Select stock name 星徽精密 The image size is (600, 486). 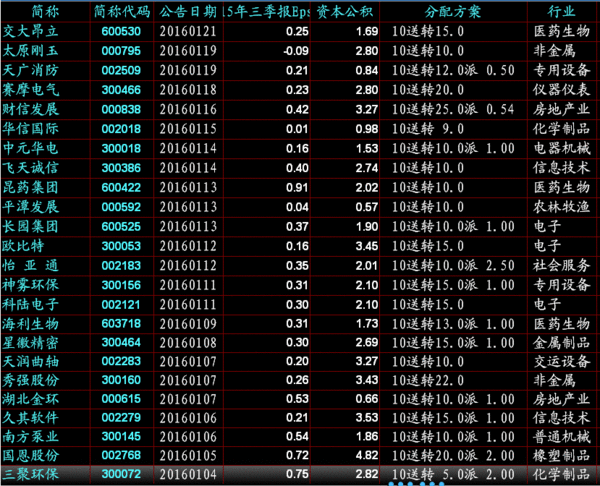tap(30, 342)
